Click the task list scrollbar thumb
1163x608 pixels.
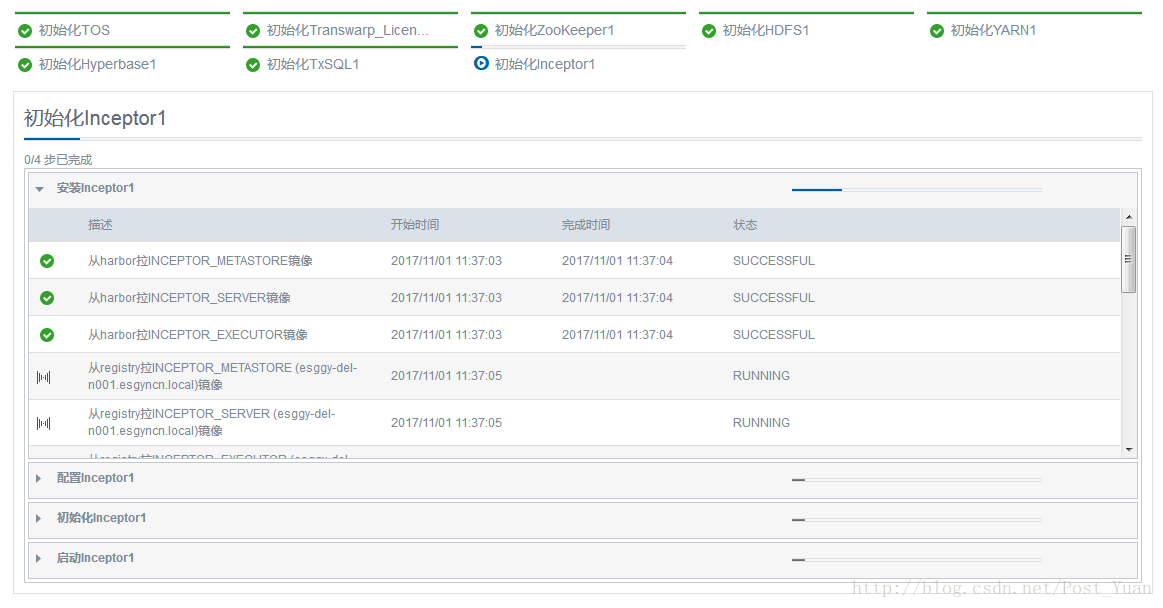[x=1129, y=260]
